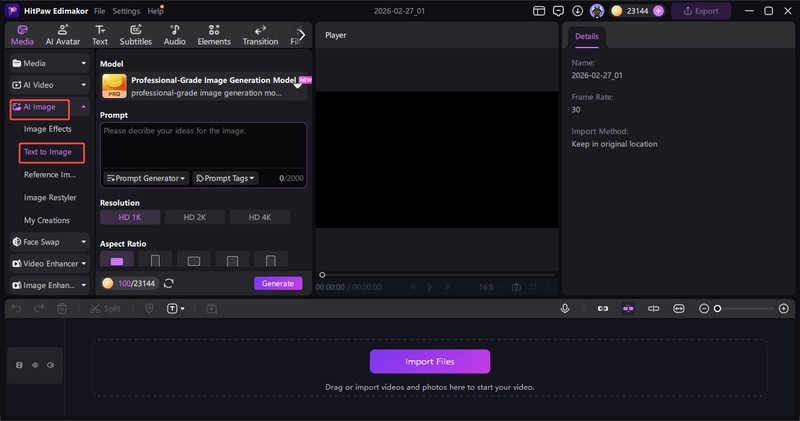This screenshot has height=421, width=800.
Task: Open the Prompt Tags dropdown
Action: click(x=225, y=178)
